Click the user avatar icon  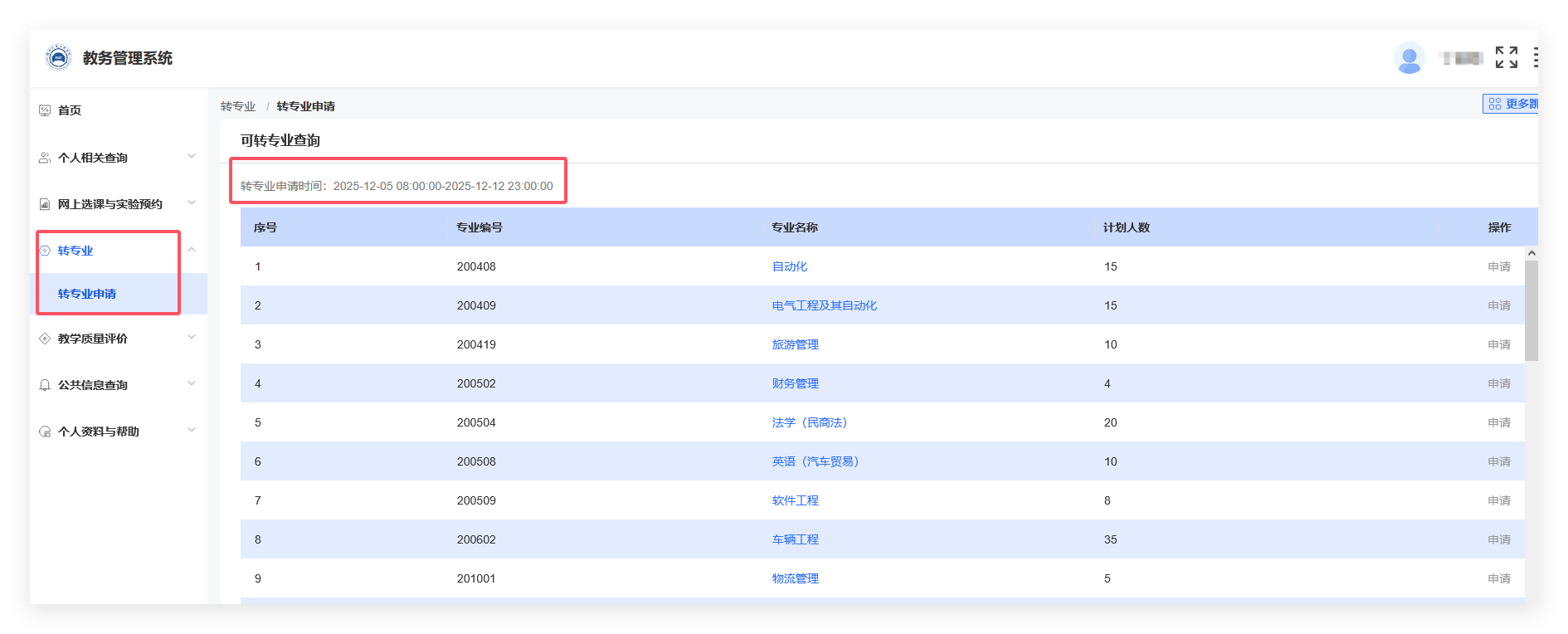(x=1409, y=59)
